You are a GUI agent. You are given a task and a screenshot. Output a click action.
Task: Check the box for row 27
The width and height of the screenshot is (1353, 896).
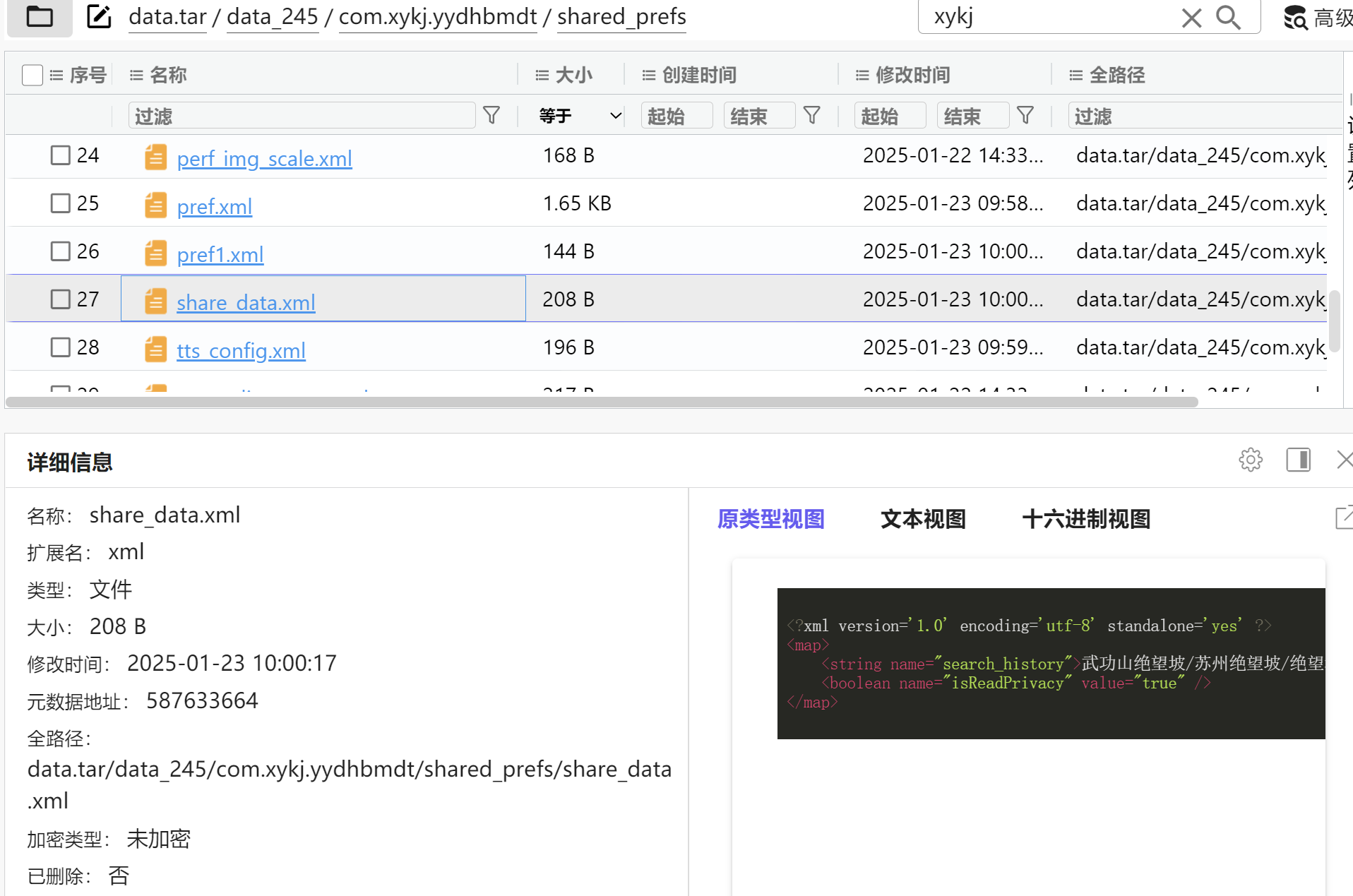click(61, 299)
